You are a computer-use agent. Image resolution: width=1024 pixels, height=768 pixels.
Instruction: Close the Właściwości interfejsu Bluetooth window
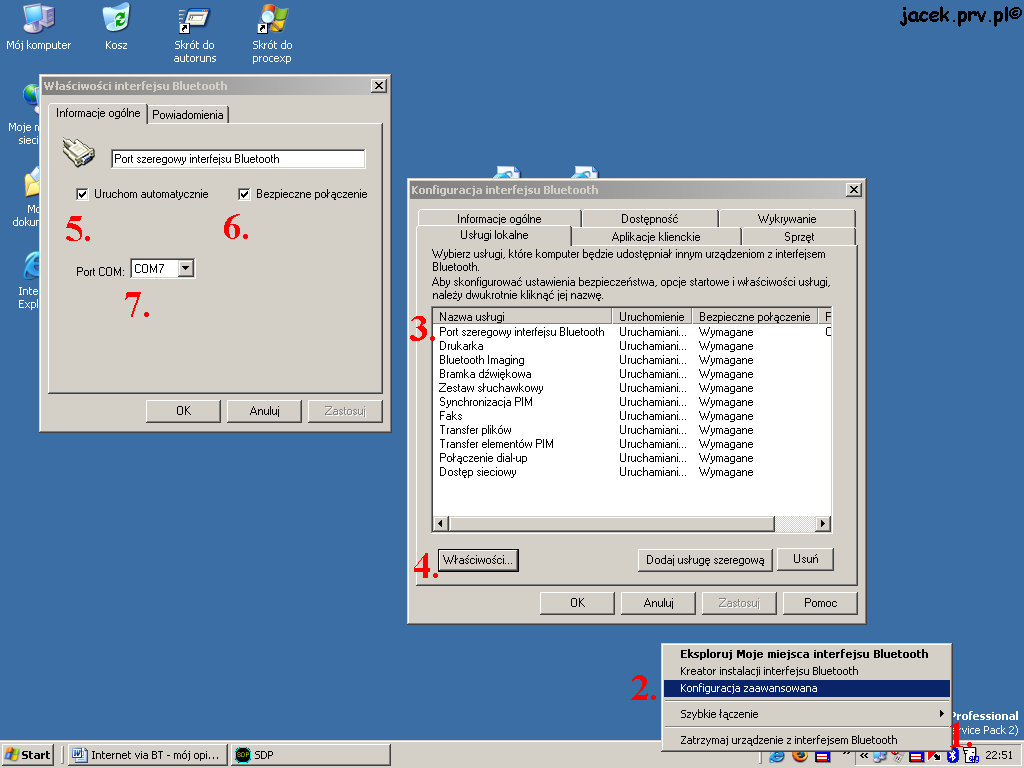[x=379, y=86]
